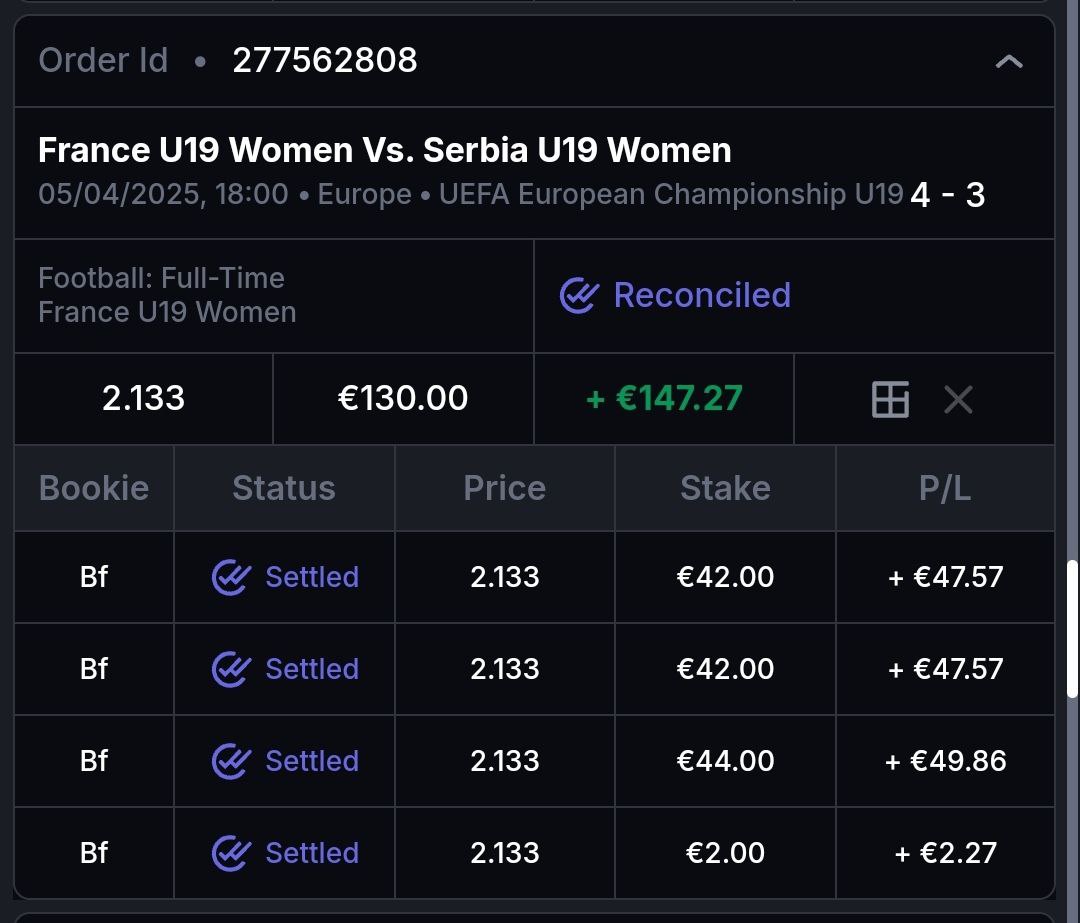Click the +€147.27 total profit value
Screen dimensions: 1080x923
click(664, 398)
